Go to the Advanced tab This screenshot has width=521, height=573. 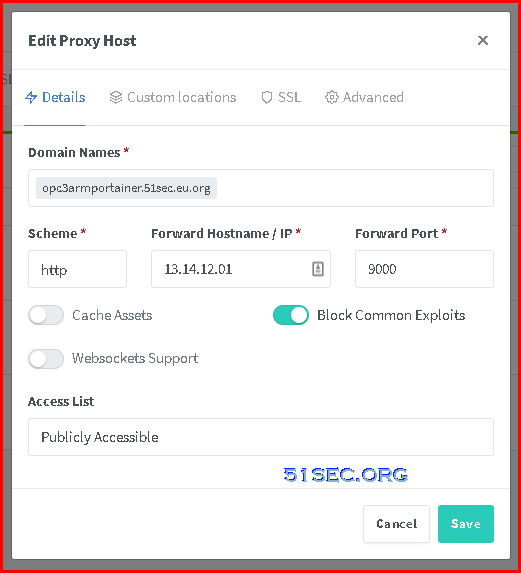pos(365,97)
